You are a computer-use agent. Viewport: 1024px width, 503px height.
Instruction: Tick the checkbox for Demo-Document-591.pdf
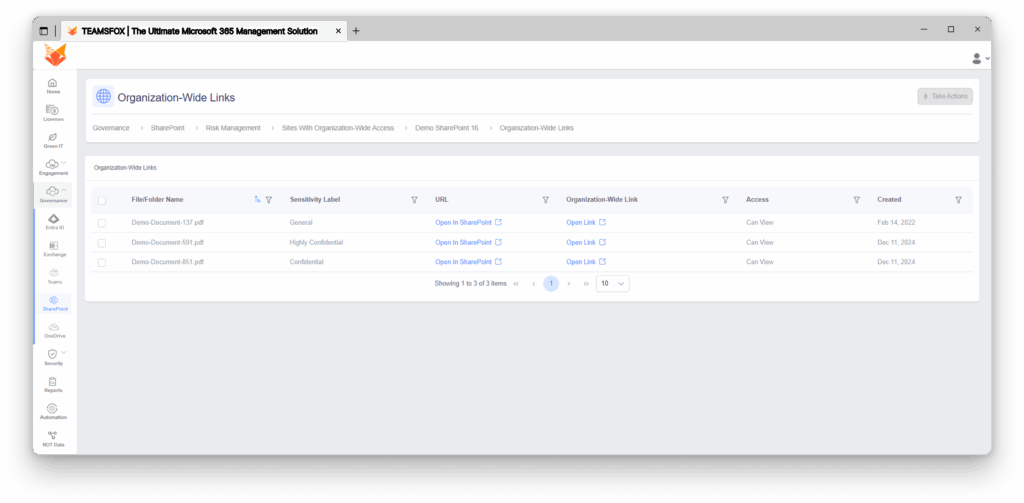click(x=102, y=242)
